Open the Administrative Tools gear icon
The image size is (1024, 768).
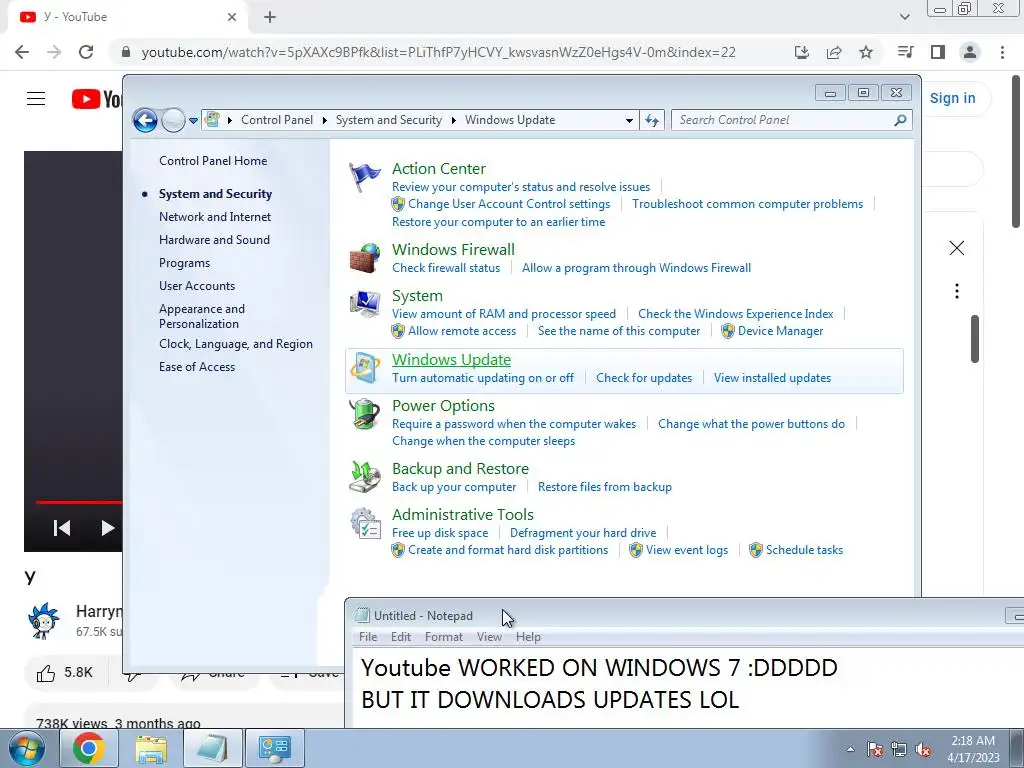point(364,523)
